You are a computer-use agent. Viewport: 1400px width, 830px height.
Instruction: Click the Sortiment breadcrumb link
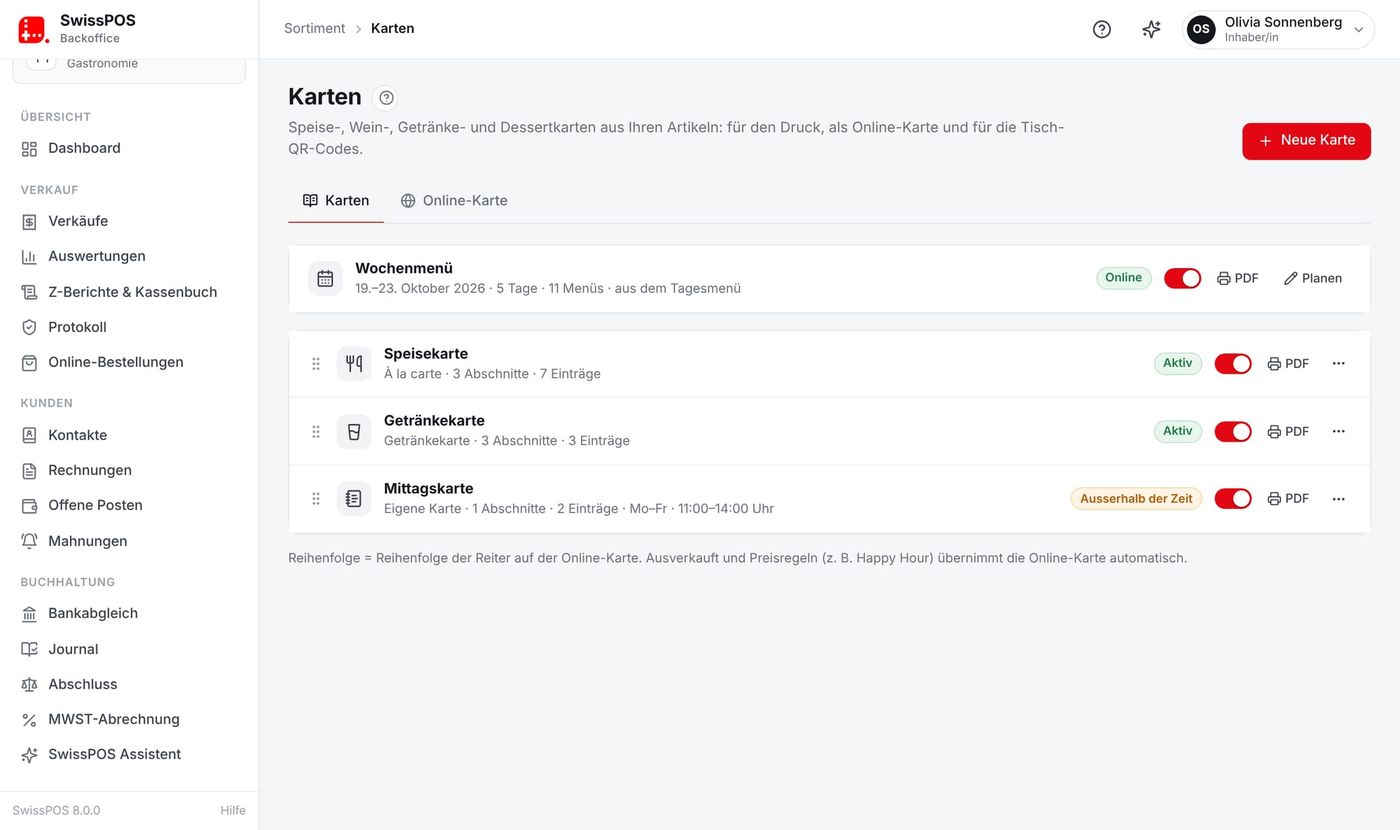[314, 28]
